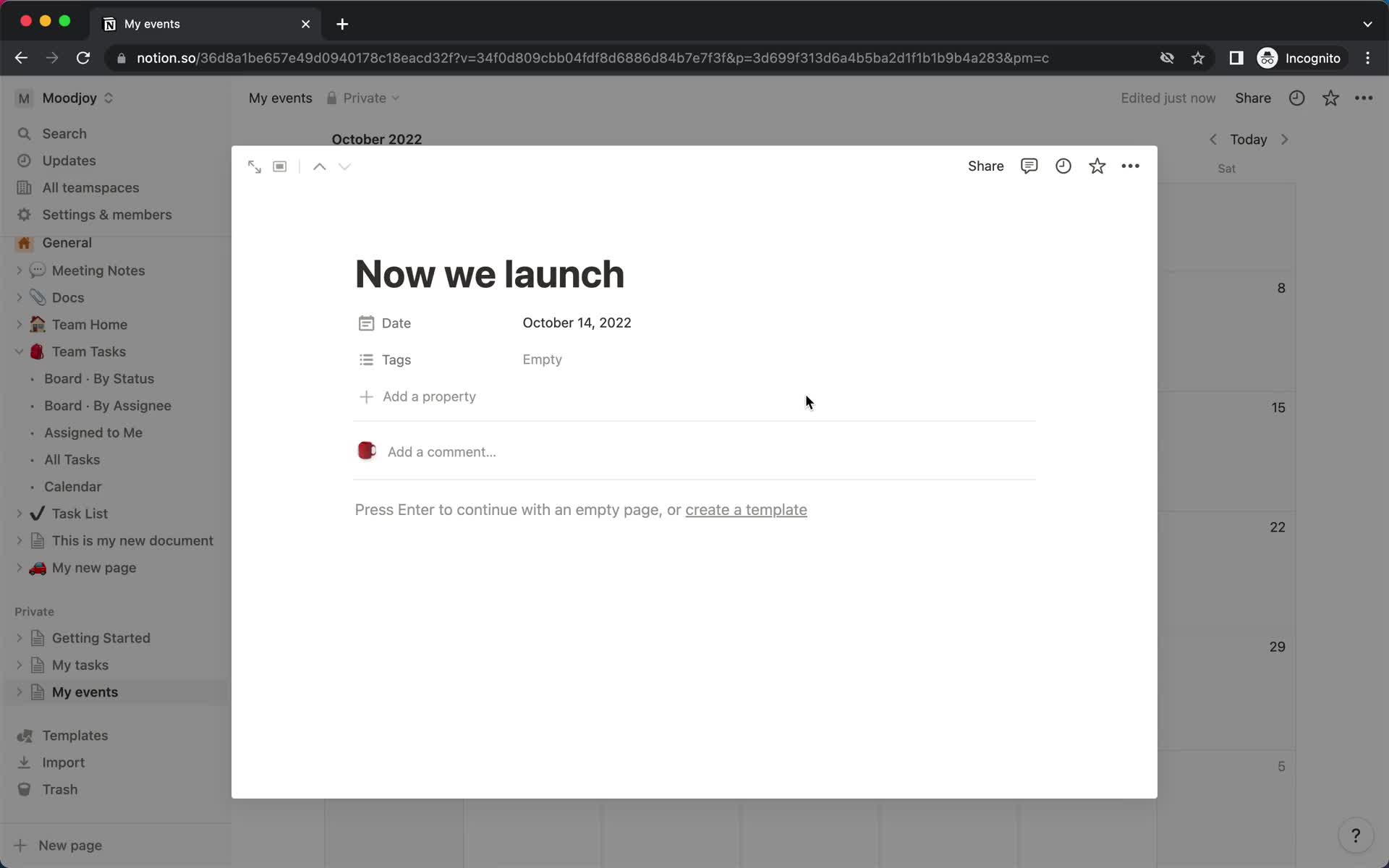The image size is (1389, 868).
Task: Click the more options (…) icon in toolbar
Action: point(1131,165)
